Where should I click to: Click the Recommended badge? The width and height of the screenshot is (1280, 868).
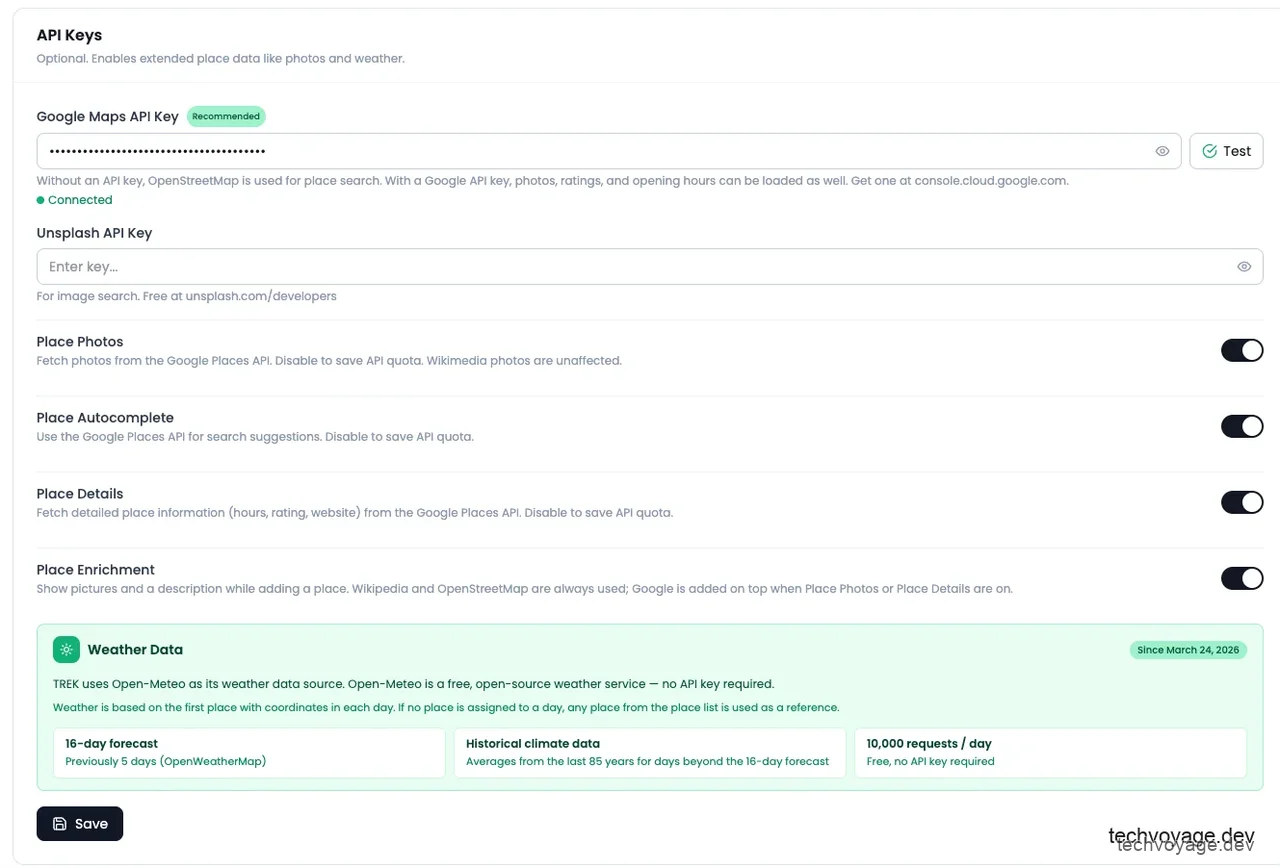point(226,116)
